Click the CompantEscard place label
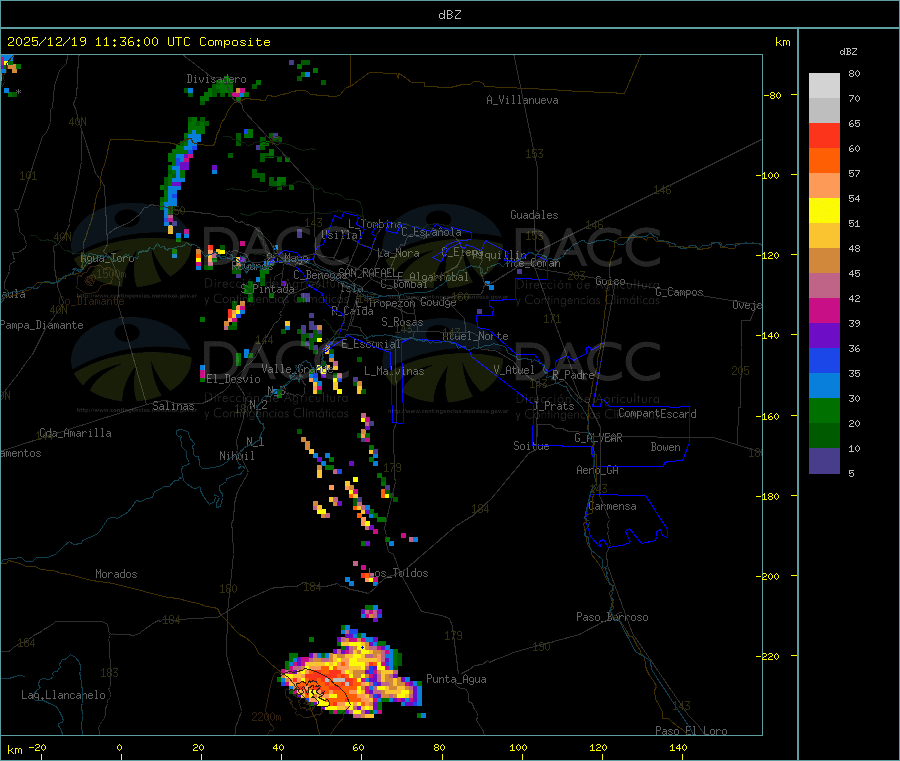The width and height of the screenshot is (900, 761). [x=657, y=414]
